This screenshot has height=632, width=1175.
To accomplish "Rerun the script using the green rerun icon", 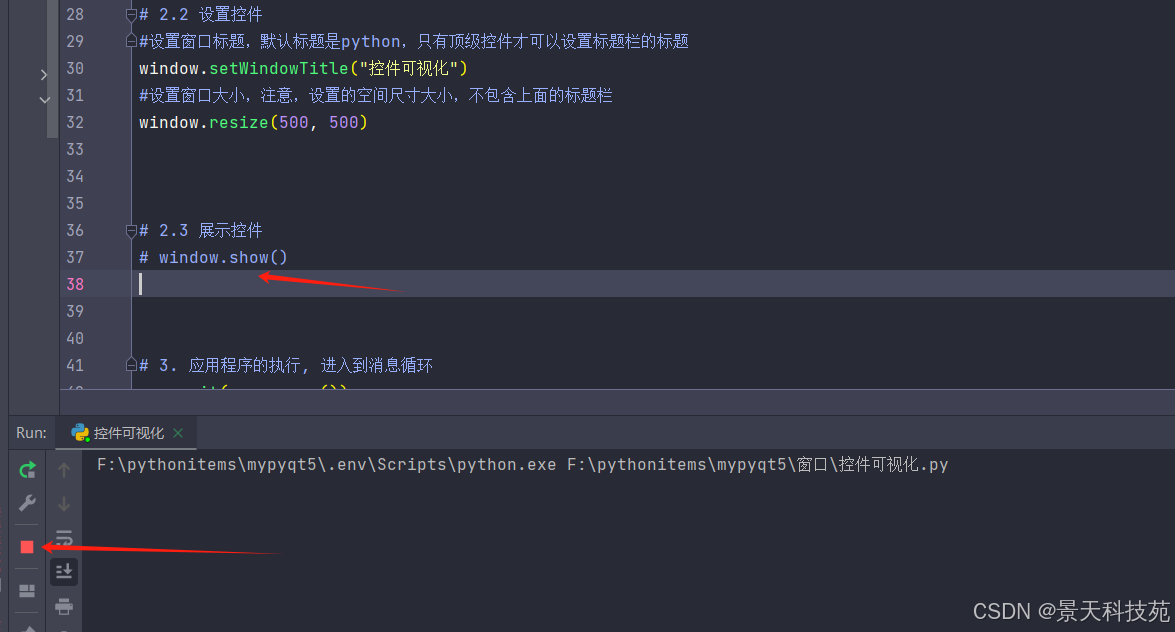I will (x=27, y=469).
